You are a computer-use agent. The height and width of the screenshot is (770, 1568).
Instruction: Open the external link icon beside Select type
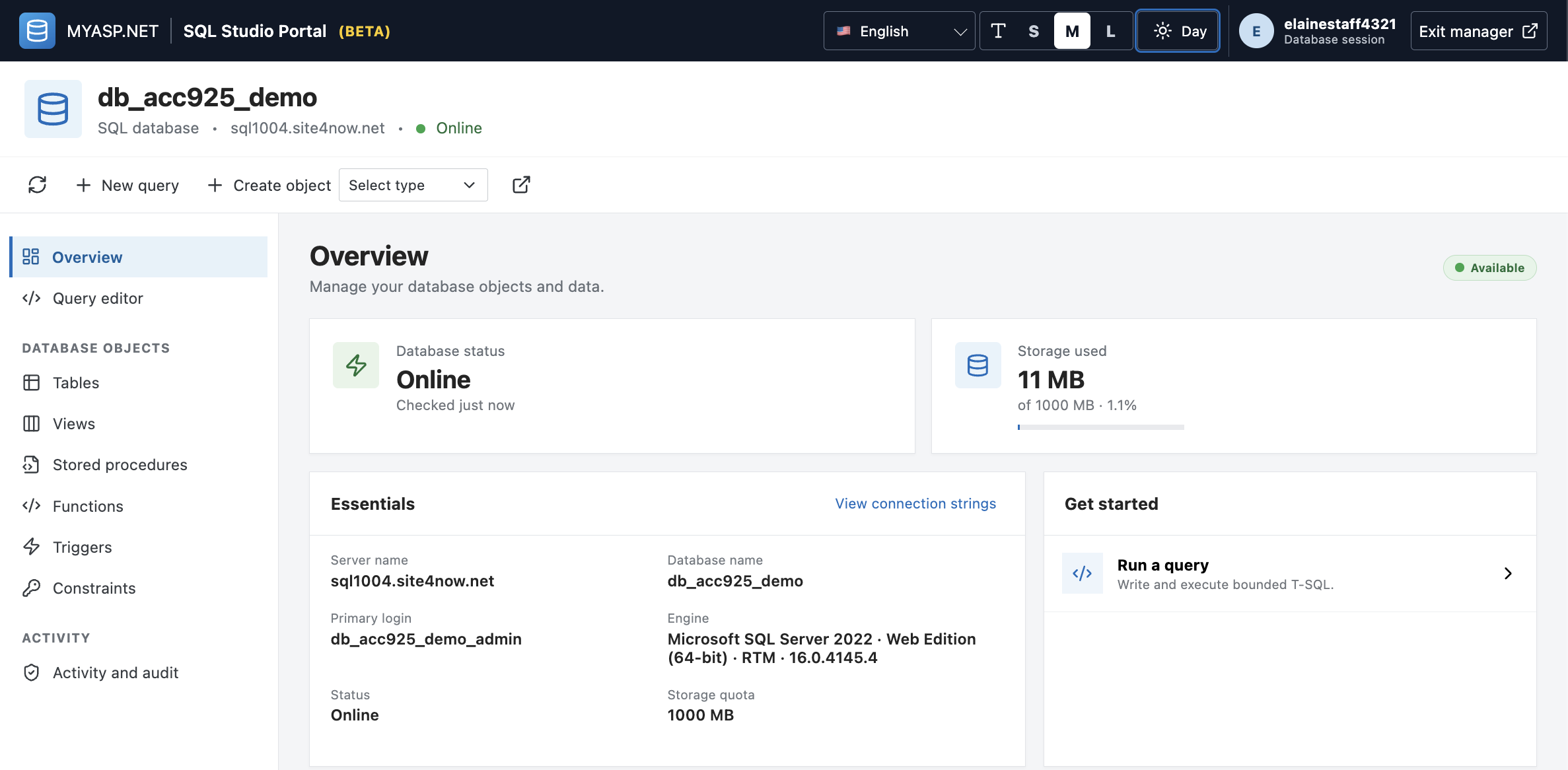pyautogui.click(x=521, y=185)
